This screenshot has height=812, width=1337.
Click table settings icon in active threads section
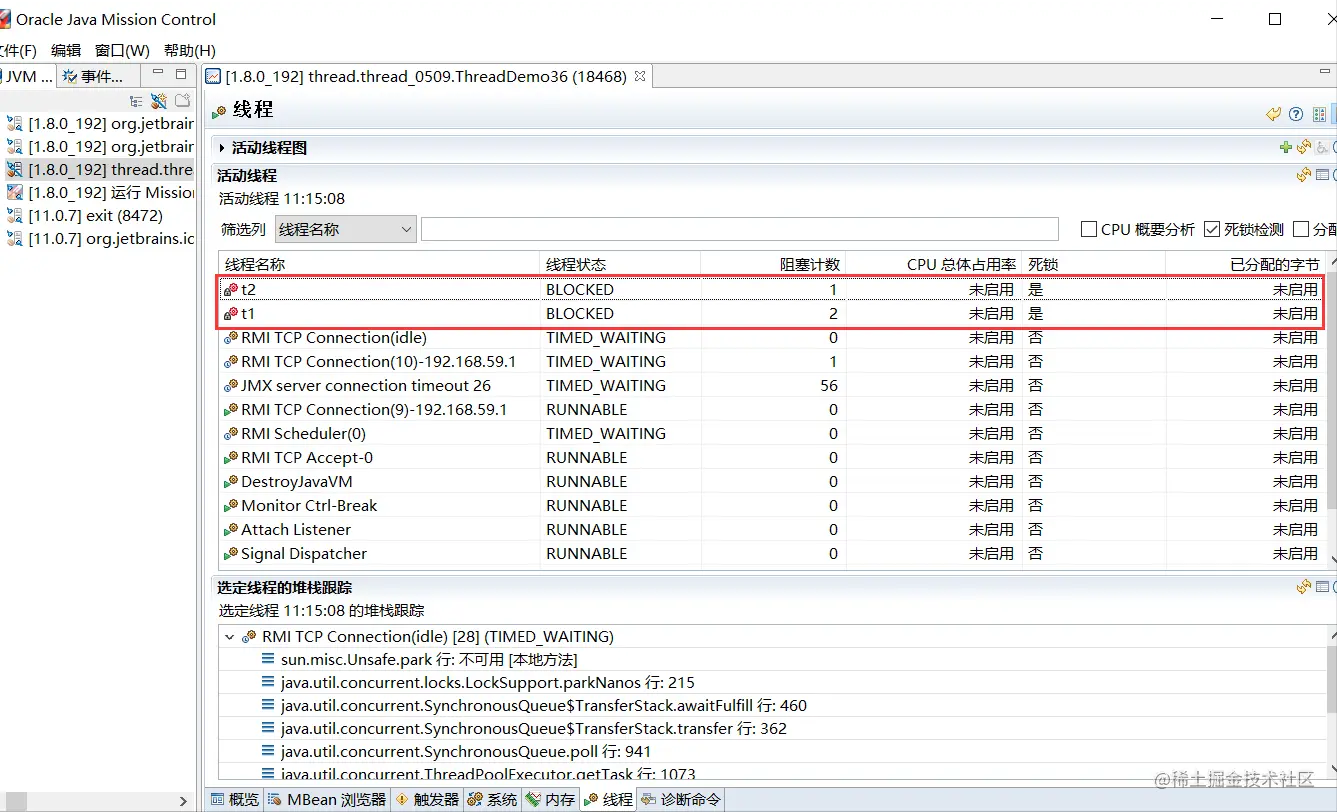click(x=1322, y=174)
